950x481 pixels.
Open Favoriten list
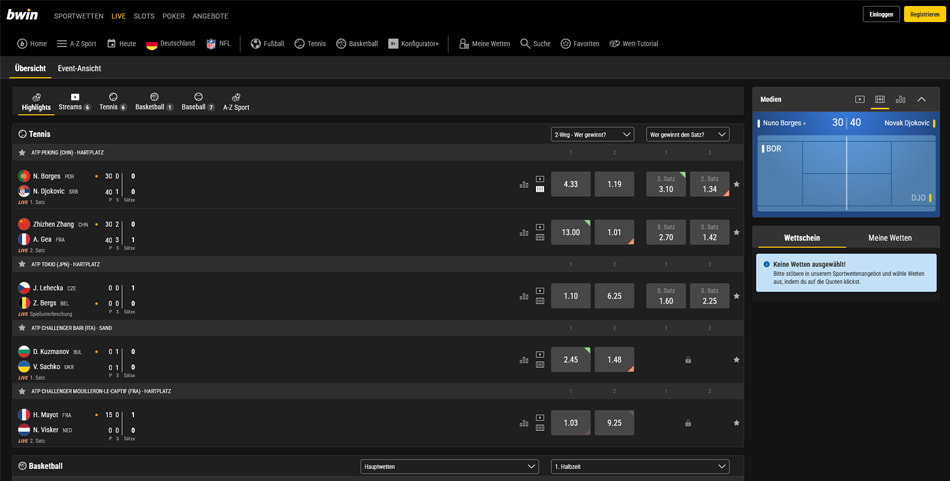point(579,44)
